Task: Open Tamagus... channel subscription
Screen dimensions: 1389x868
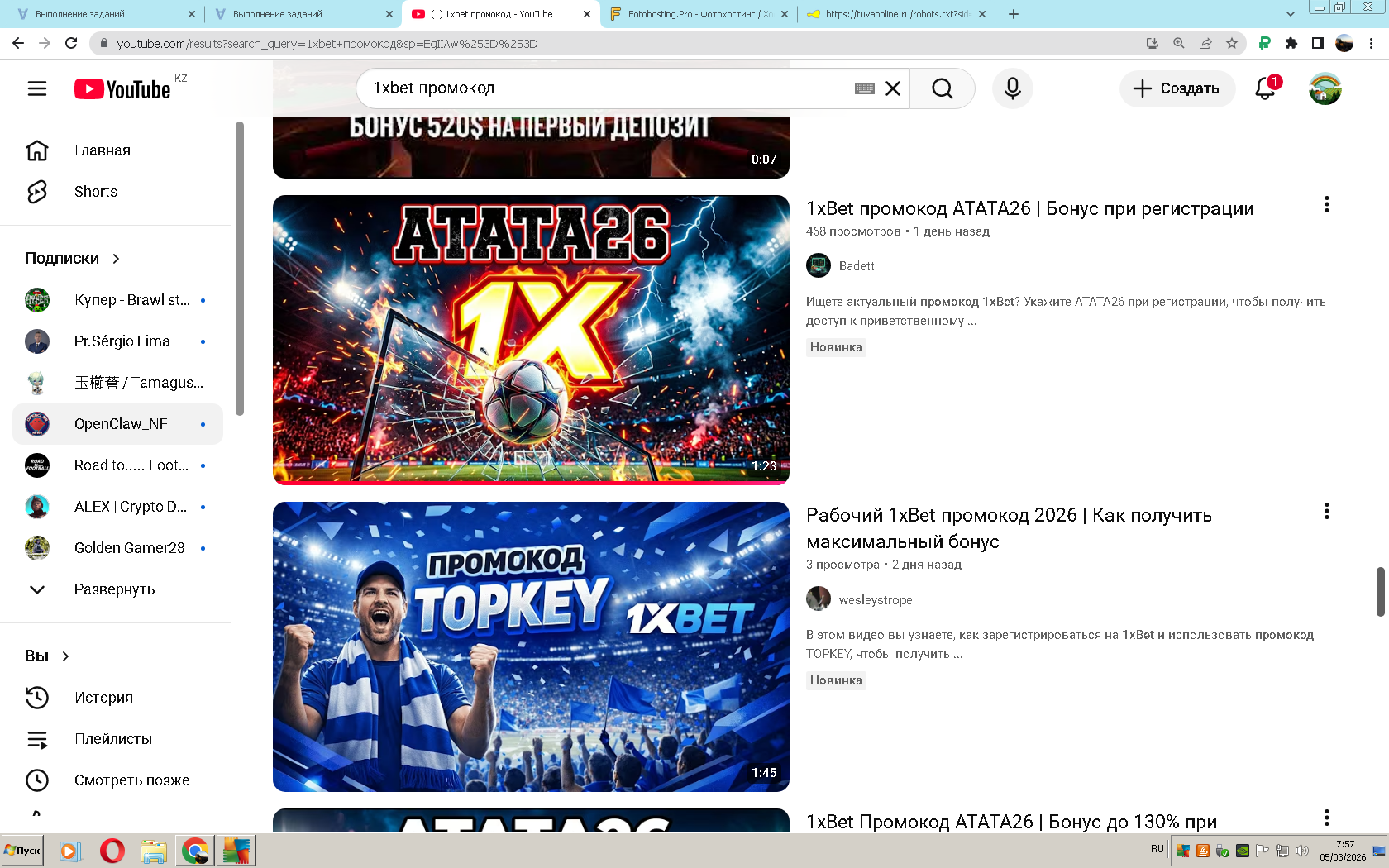Action: click(x=117, y=383)
